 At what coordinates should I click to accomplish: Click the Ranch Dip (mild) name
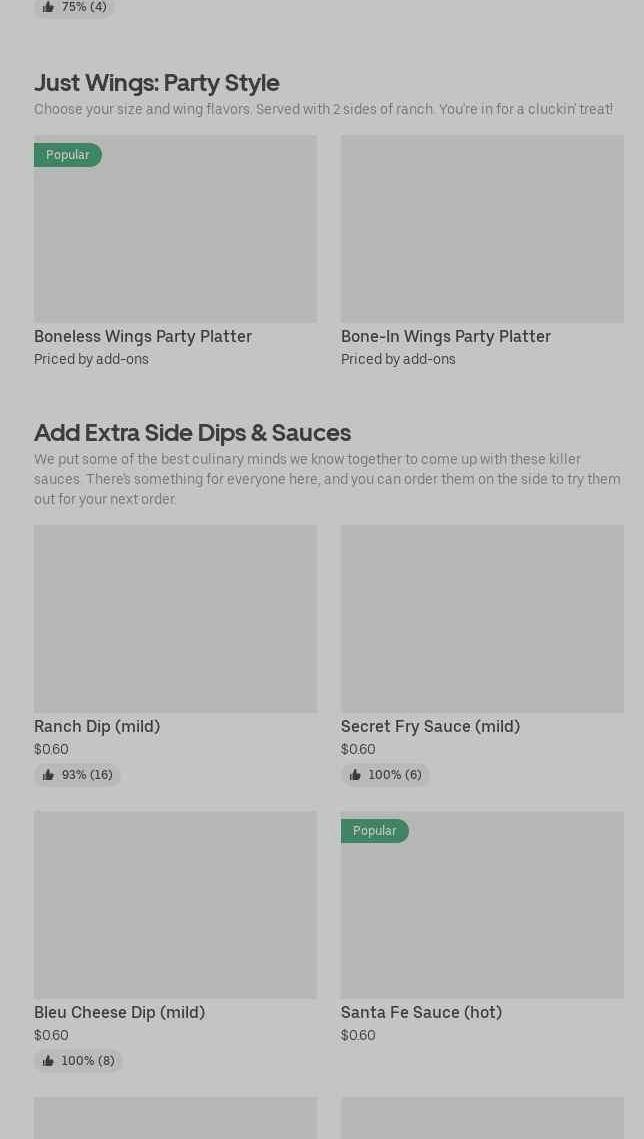(x=97, y=727)
